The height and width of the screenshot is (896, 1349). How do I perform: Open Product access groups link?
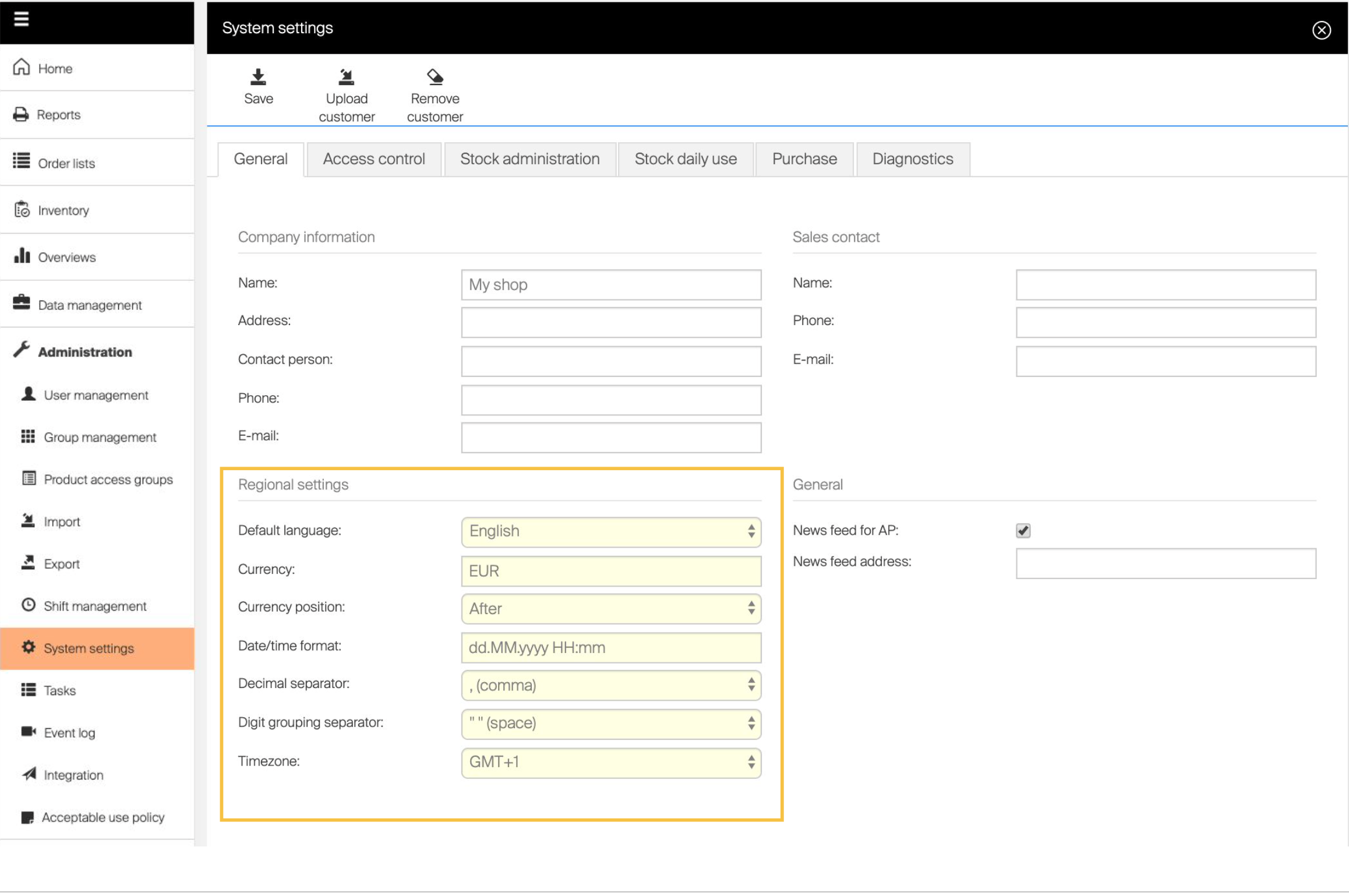tap(108, 479)
